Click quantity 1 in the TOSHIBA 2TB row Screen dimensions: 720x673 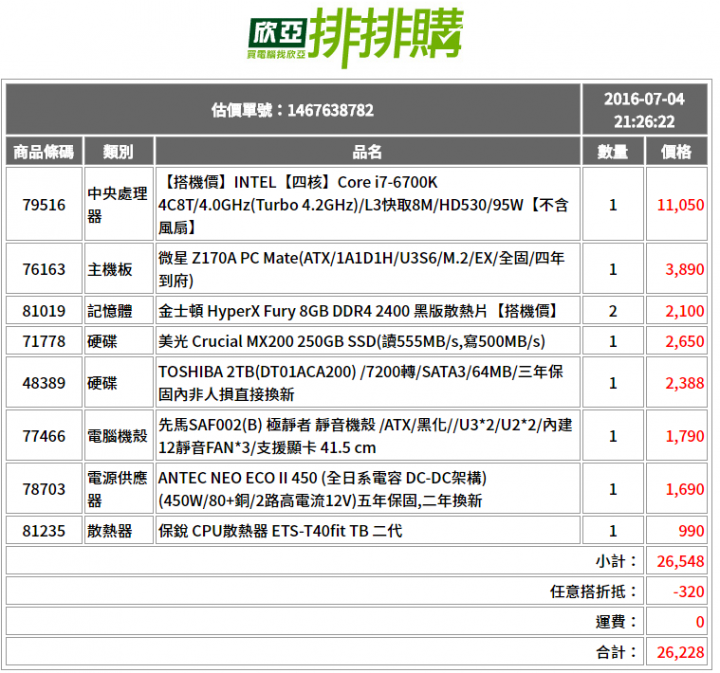coord(613,383)
